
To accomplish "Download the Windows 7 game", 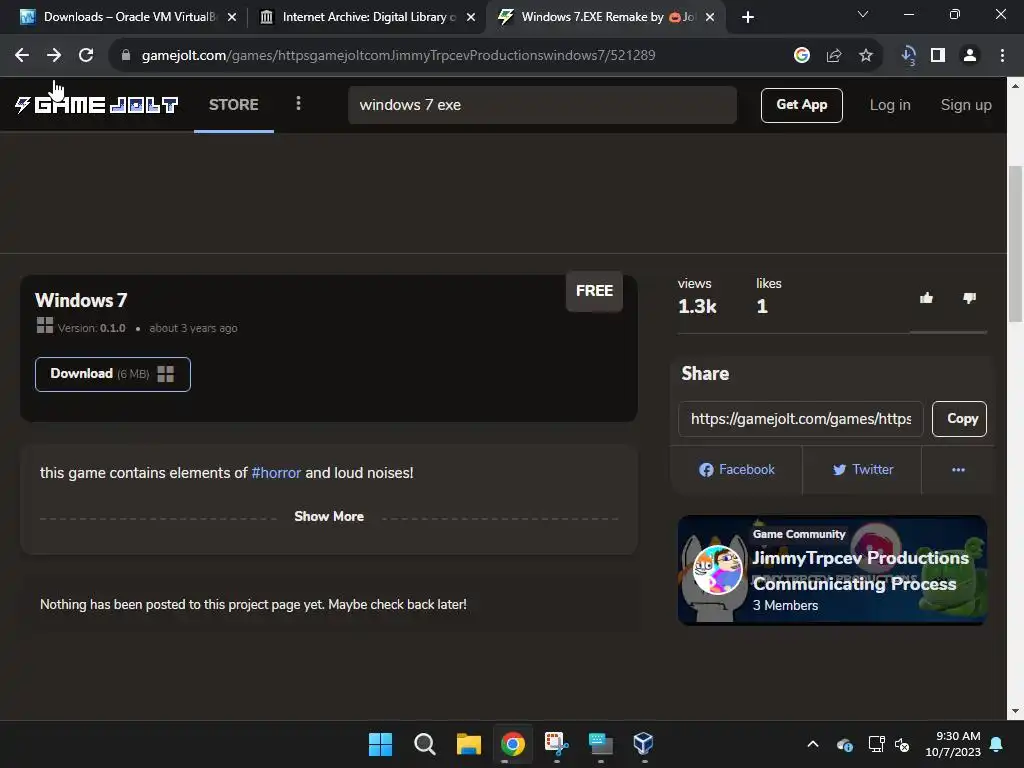I will click(x=113, y=374).
